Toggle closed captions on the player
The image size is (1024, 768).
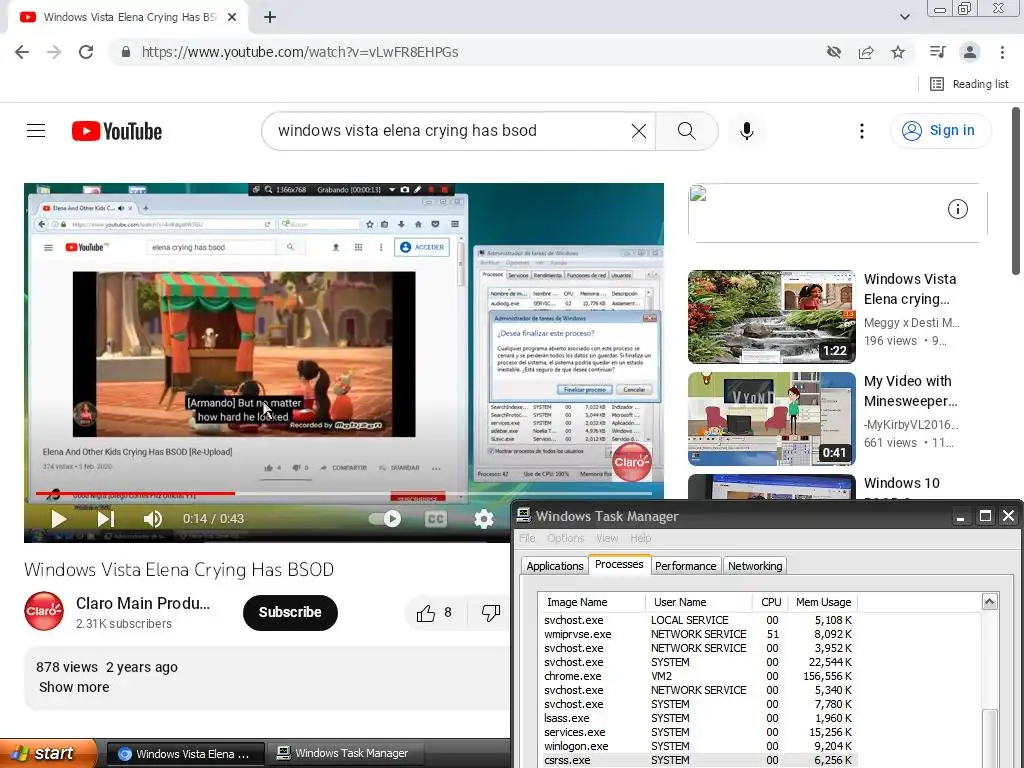pos(436,519)
